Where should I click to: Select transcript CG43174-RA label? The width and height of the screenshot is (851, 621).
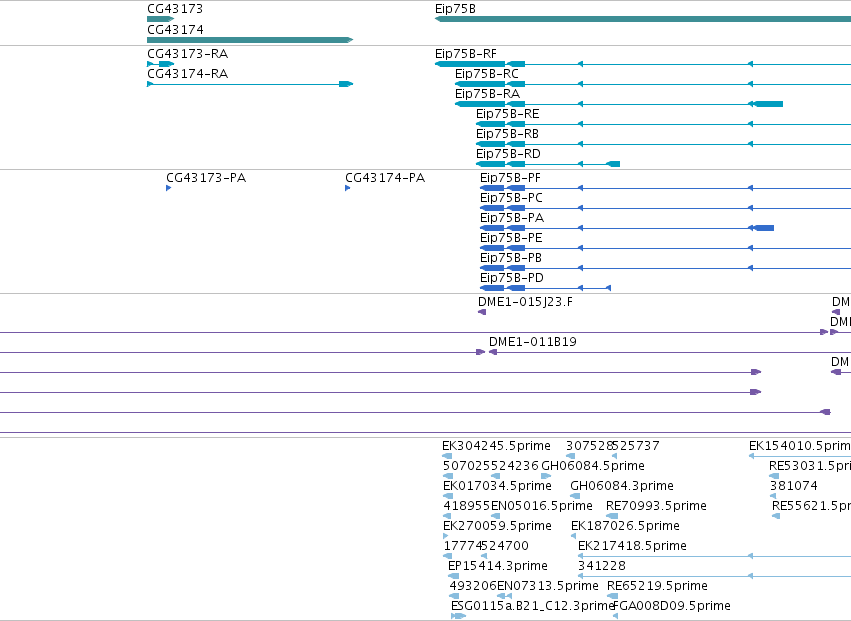pyautogui.click(x=188, y=74)
